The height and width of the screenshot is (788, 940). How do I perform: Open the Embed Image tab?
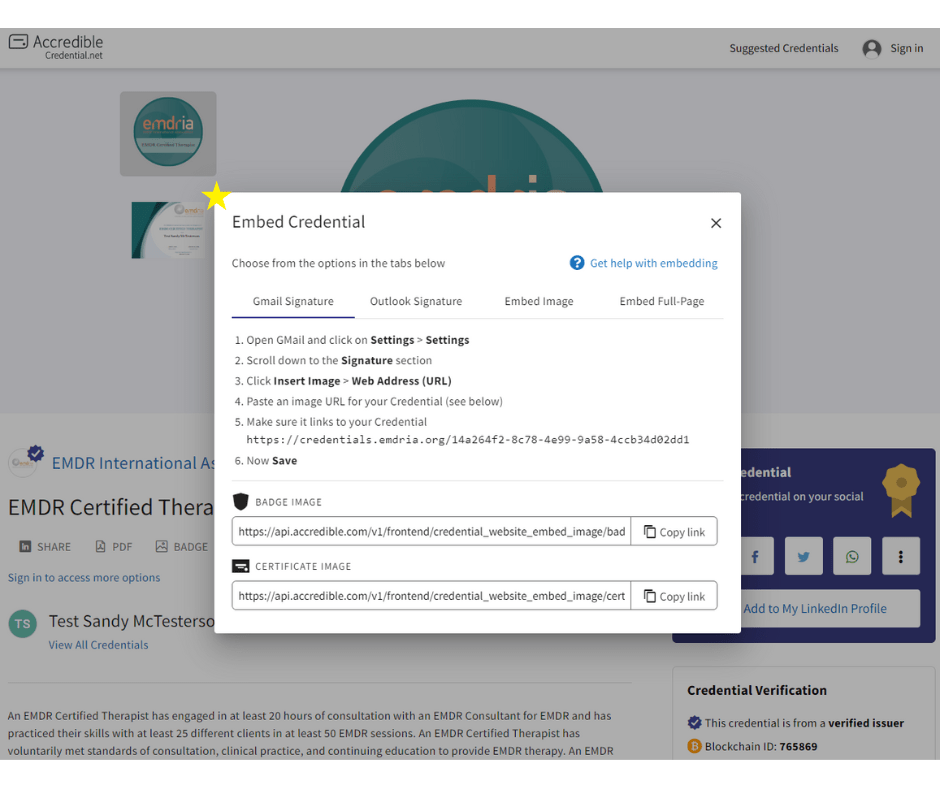click(x=539, y=301)
